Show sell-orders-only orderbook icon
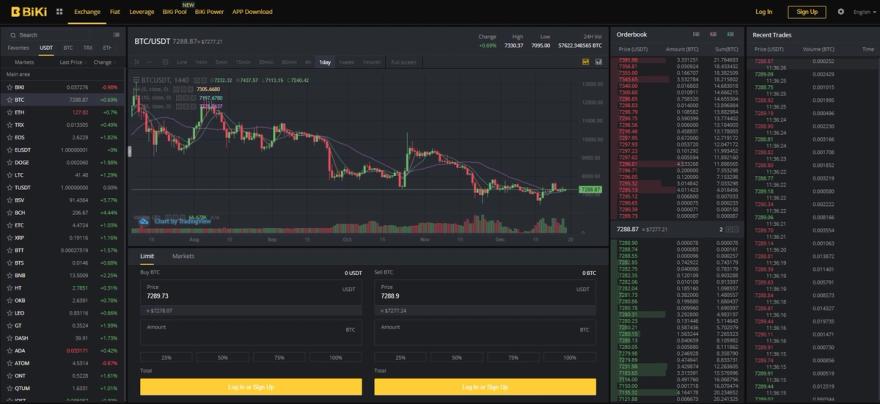880x404 pixels. [713, 34]
